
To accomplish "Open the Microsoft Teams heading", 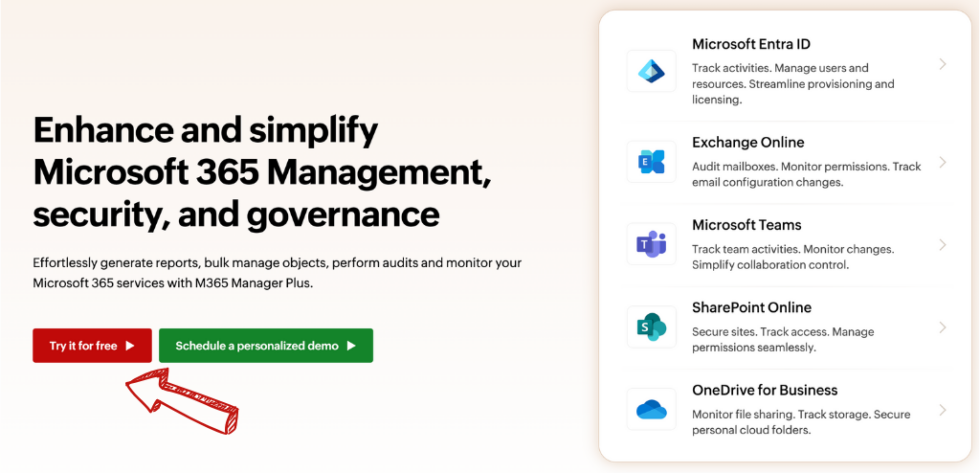I will (747, 225).
